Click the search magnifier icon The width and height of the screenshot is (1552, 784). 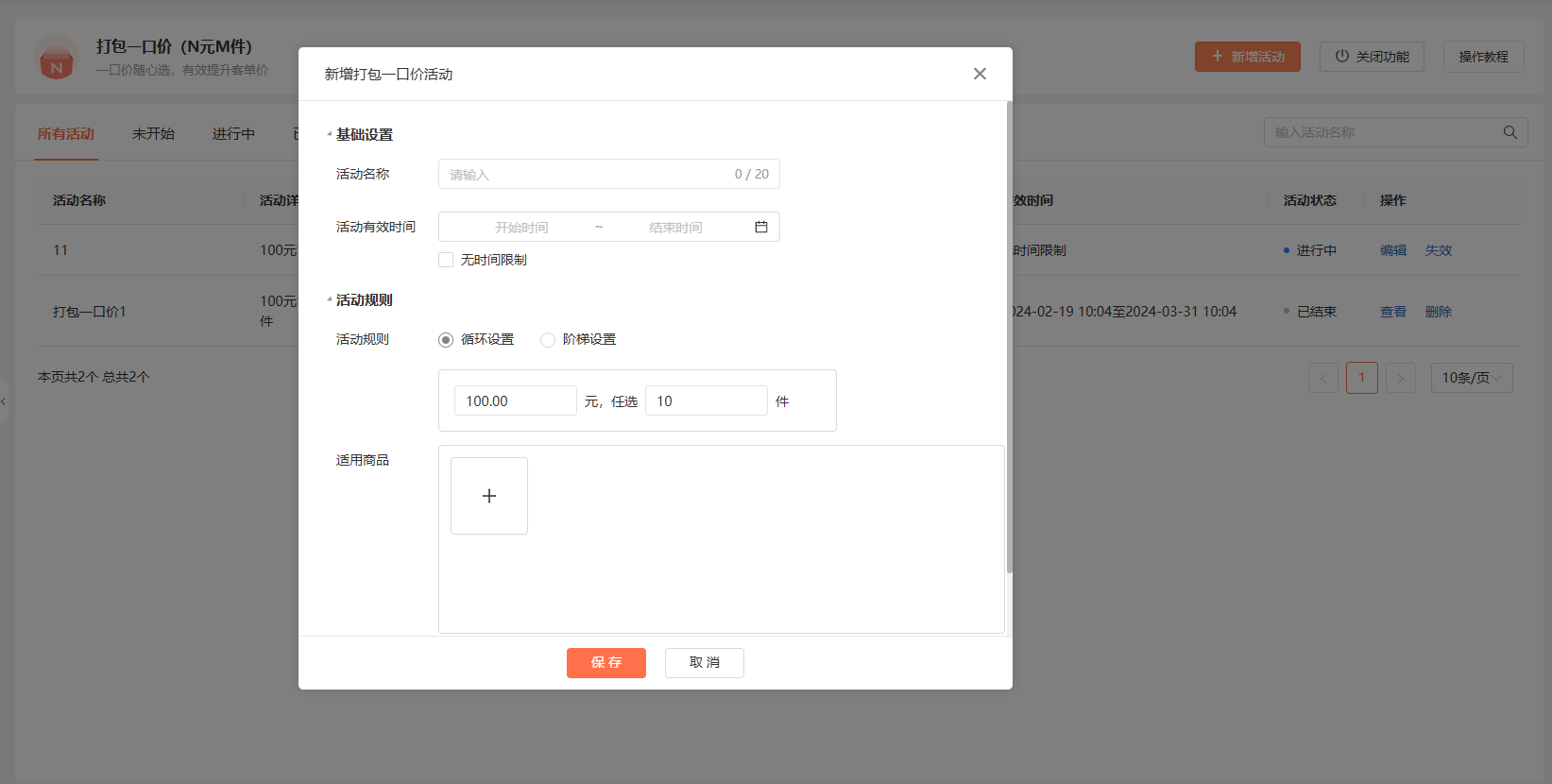1510,132
